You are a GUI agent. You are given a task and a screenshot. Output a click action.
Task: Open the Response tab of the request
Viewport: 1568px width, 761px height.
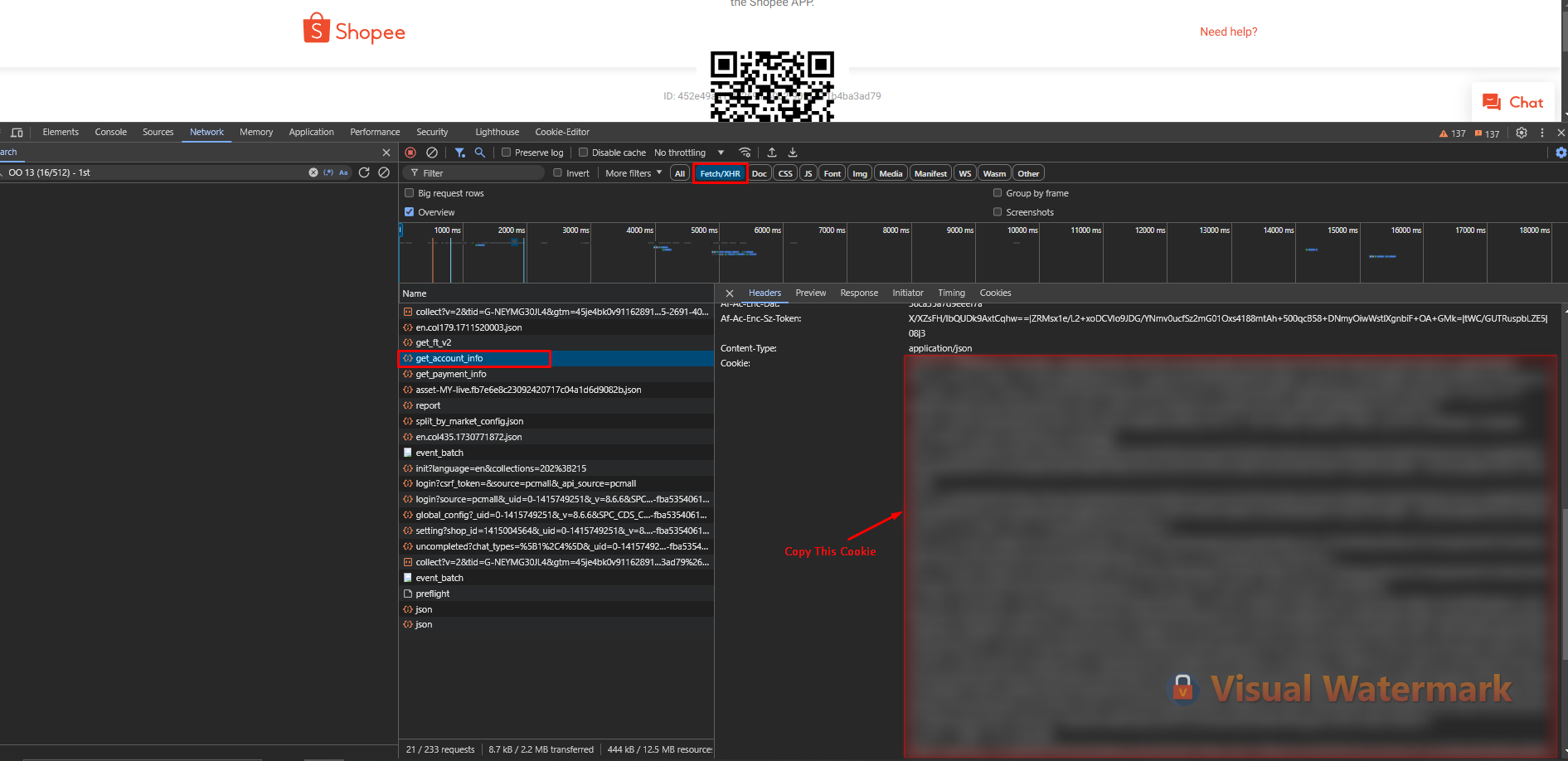pyautogui.click(x=858, y=293)
